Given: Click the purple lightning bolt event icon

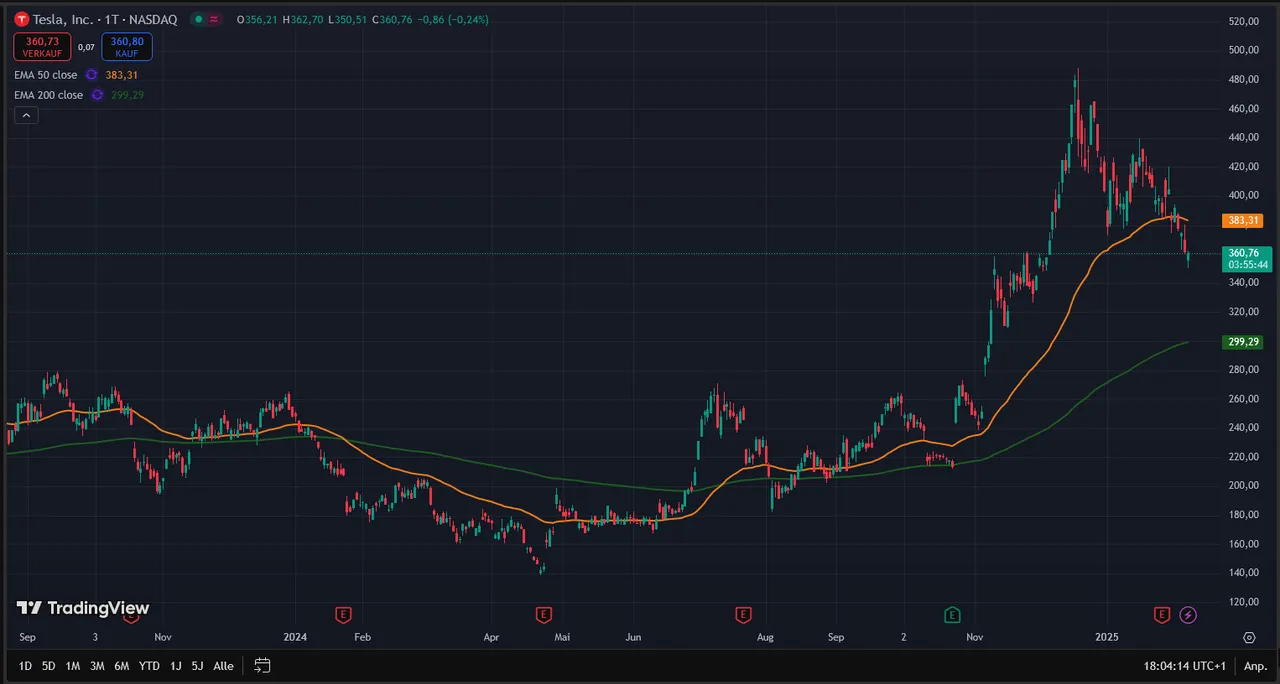Looking at the screenshot, I should click(1189, 613).
